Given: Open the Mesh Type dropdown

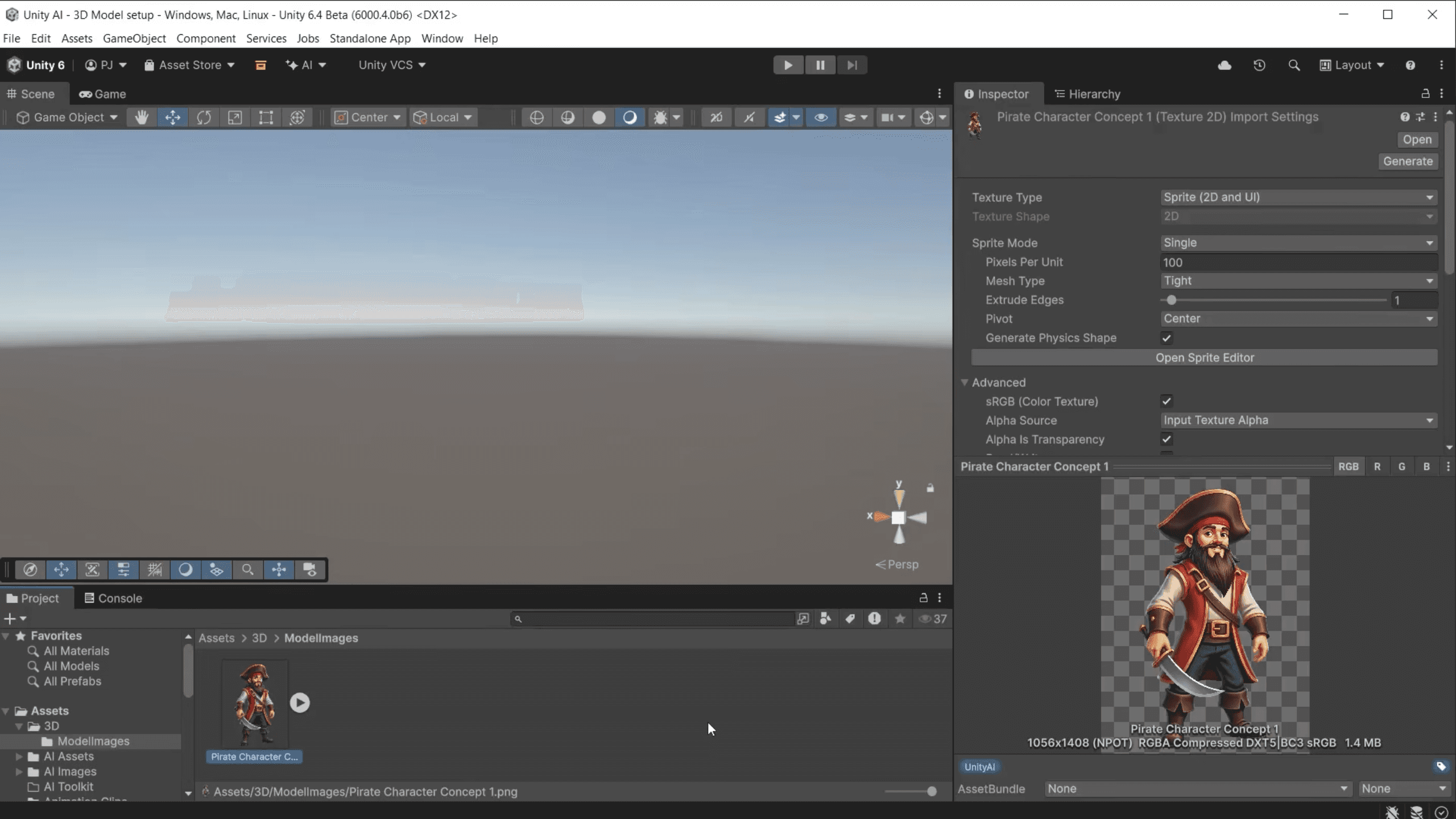Looking at the screenshot, I should (x=1298, y=281).
